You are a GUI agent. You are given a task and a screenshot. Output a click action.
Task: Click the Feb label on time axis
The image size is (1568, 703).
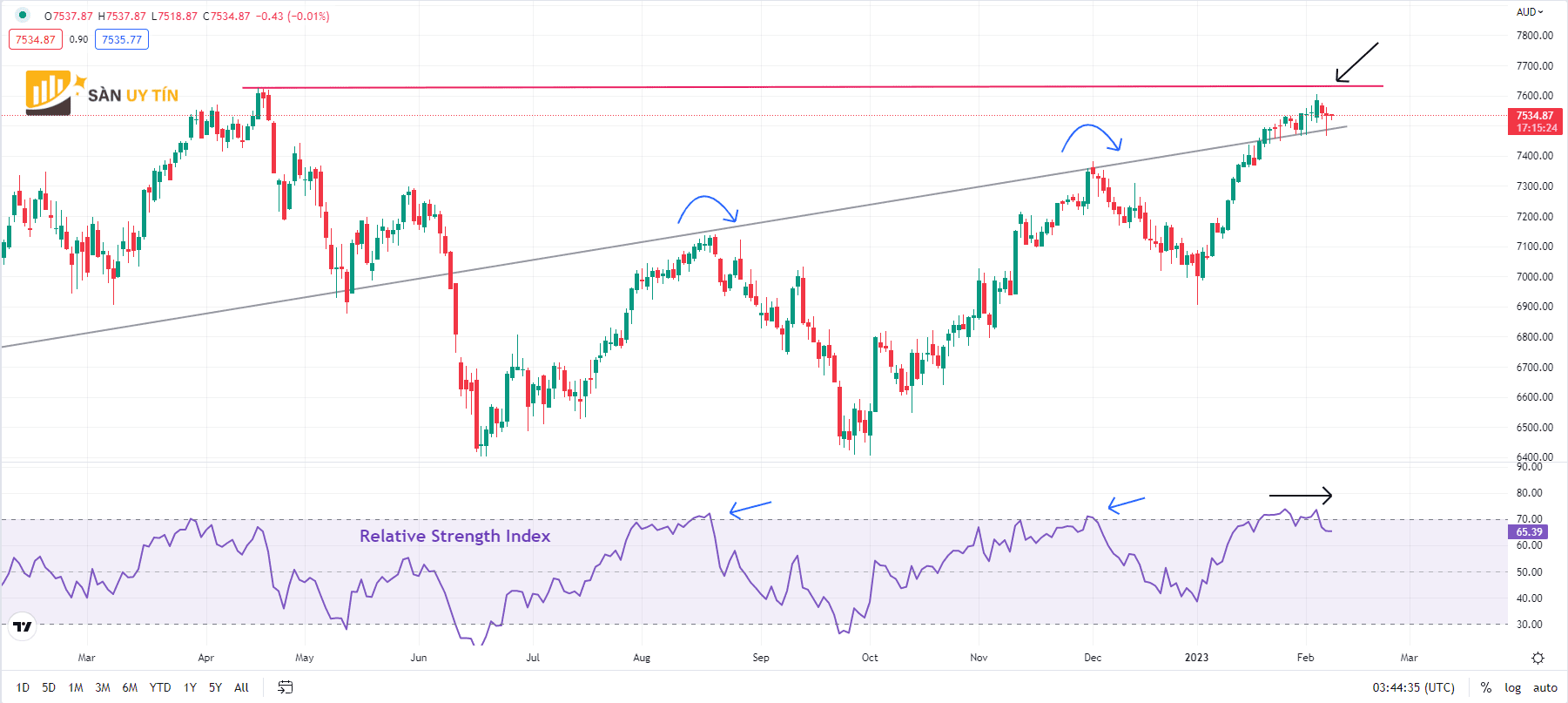tap(1305, 658)
